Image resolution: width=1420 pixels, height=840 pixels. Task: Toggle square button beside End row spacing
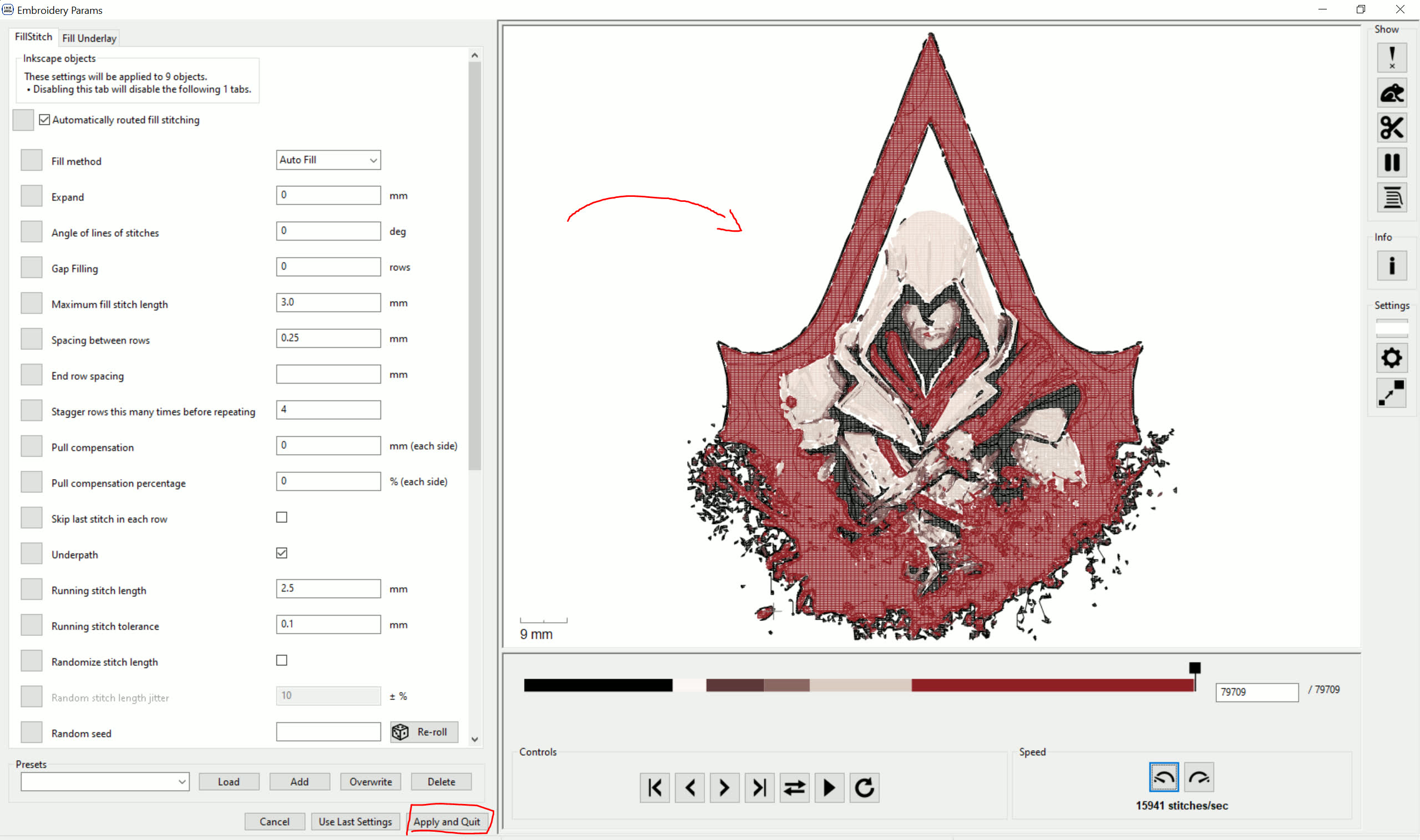coord(32,375)
